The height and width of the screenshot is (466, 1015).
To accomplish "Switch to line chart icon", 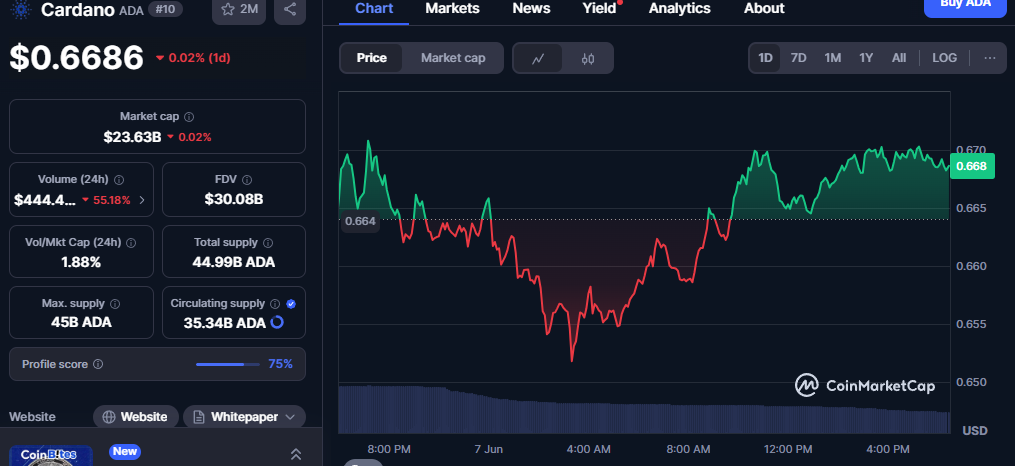I will 537,58.
